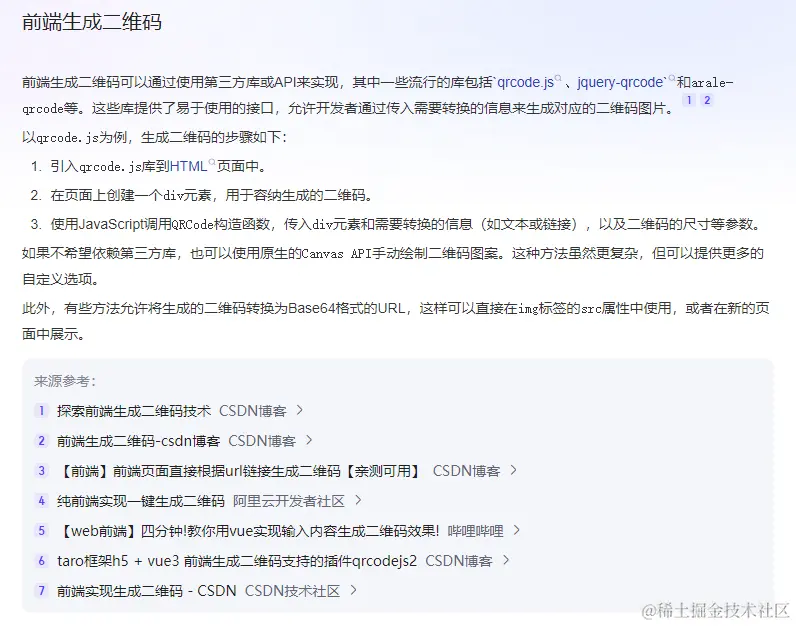Click chevron after qrcodejs2 CSDN博客 row
Screen dimensions: 796x626
coord(506,561)
